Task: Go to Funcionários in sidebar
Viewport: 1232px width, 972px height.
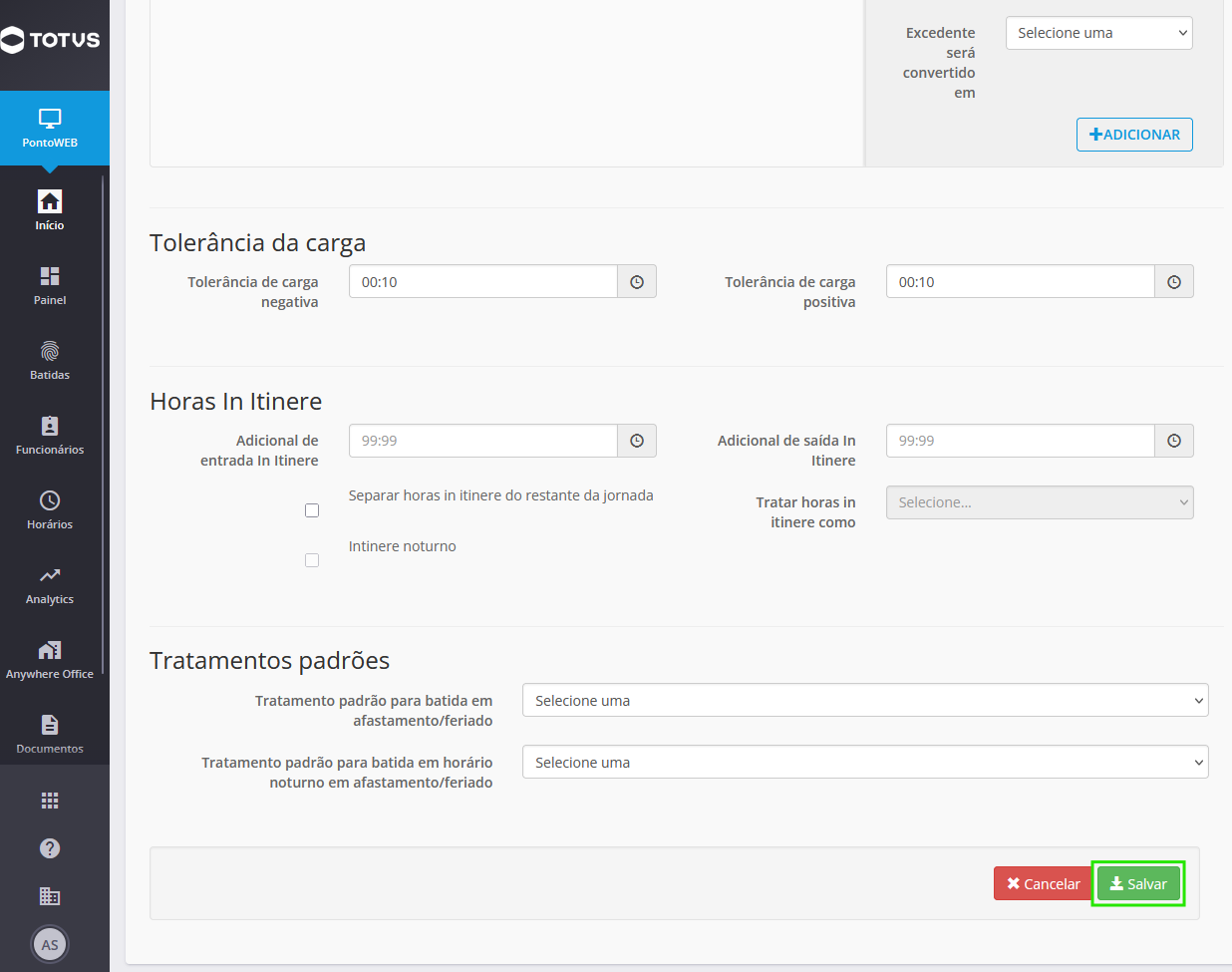Action: click(x=50, y=435)
